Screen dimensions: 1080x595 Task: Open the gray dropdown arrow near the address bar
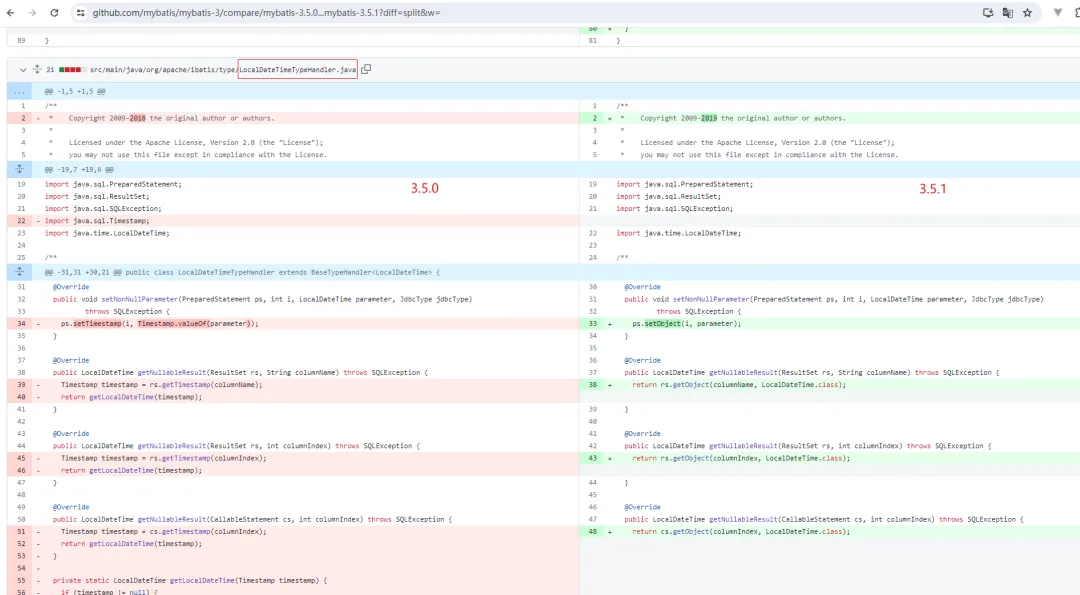1057,13
